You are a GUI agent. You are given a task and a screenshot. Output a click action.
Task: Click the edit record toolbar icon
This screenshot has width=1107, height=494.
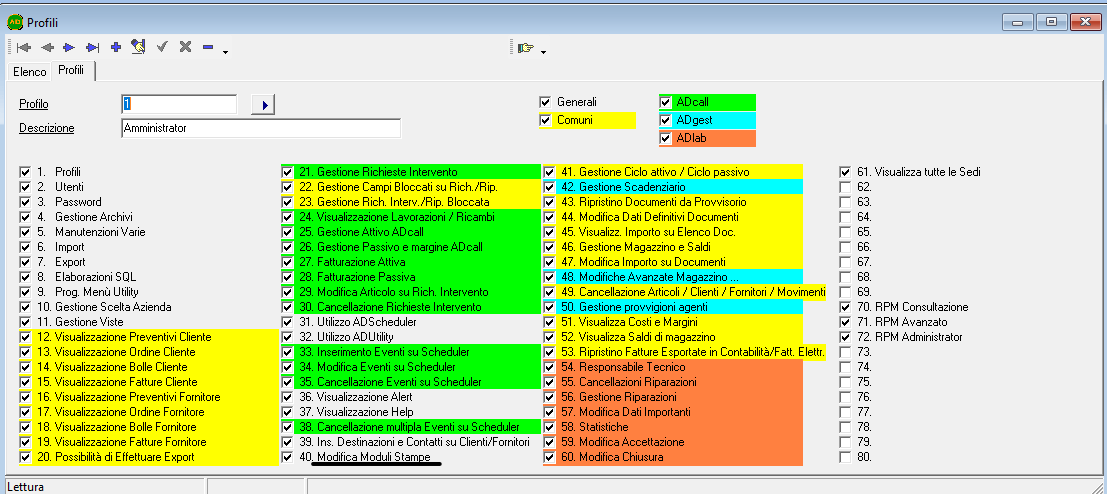[x=138, y=47]
